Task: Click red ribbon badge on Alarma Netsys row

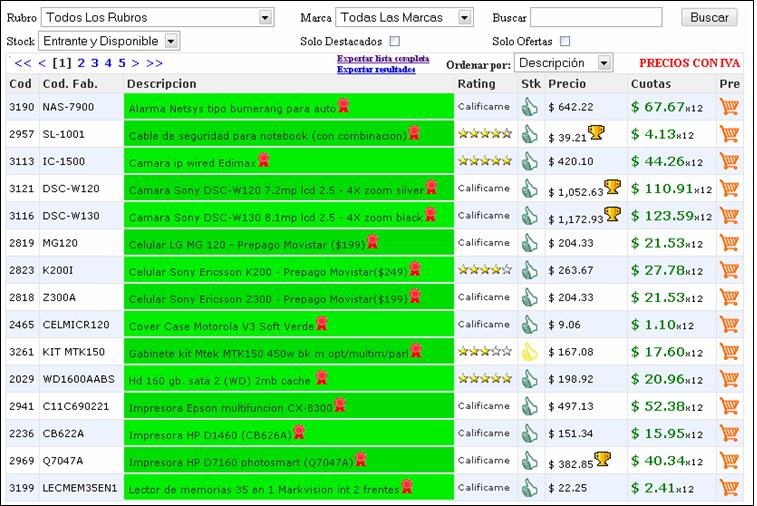Action: (343, 105)
